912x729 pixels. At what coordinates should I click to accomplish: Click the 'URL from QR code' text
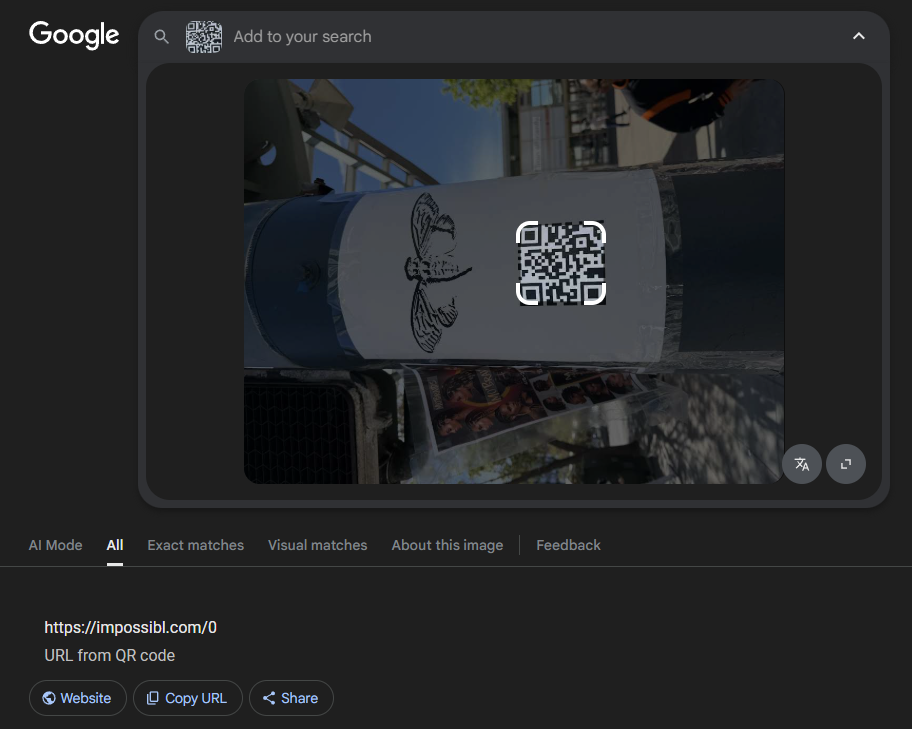coord(109,655)
